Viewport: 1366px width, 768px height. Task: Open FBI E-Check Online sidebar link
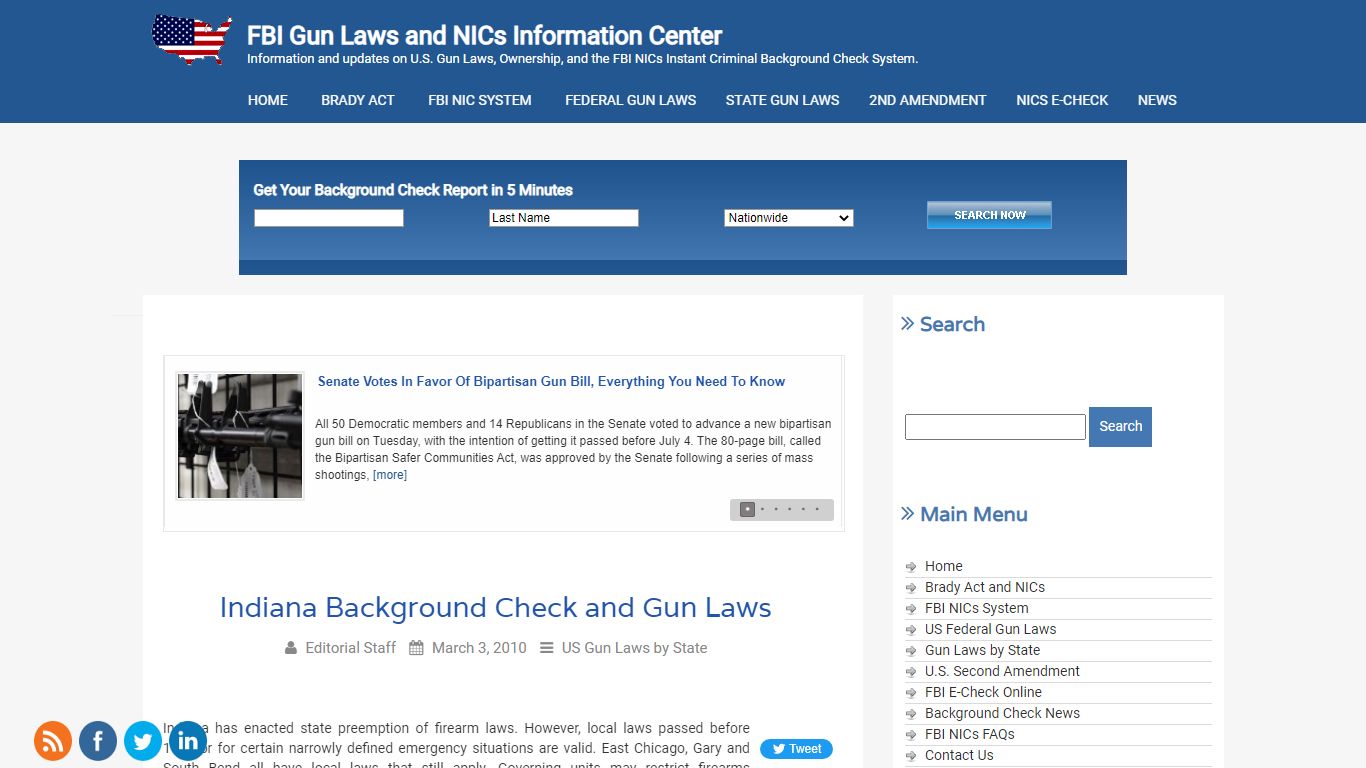coord(983,692)
